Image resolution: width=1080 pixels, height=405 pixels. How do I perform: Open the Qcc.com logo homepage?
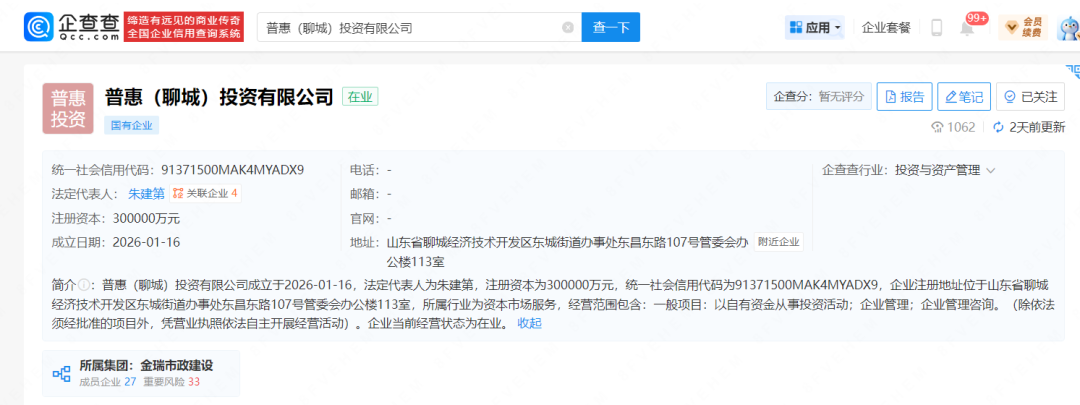tap(72, 27)
